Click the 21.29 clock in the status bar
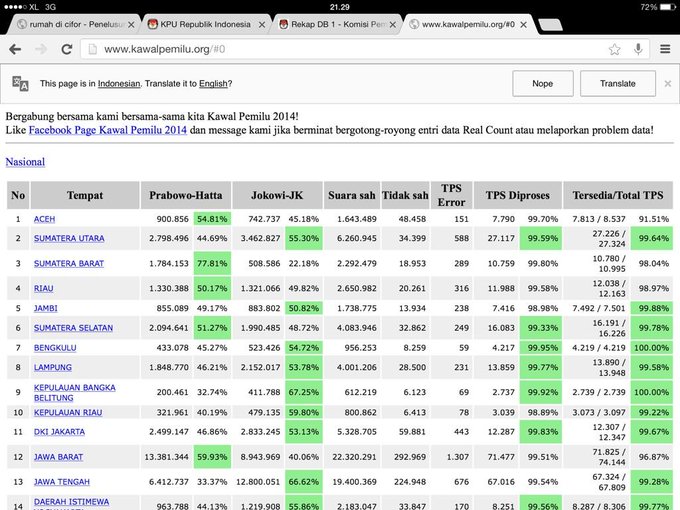 (340, 7)
